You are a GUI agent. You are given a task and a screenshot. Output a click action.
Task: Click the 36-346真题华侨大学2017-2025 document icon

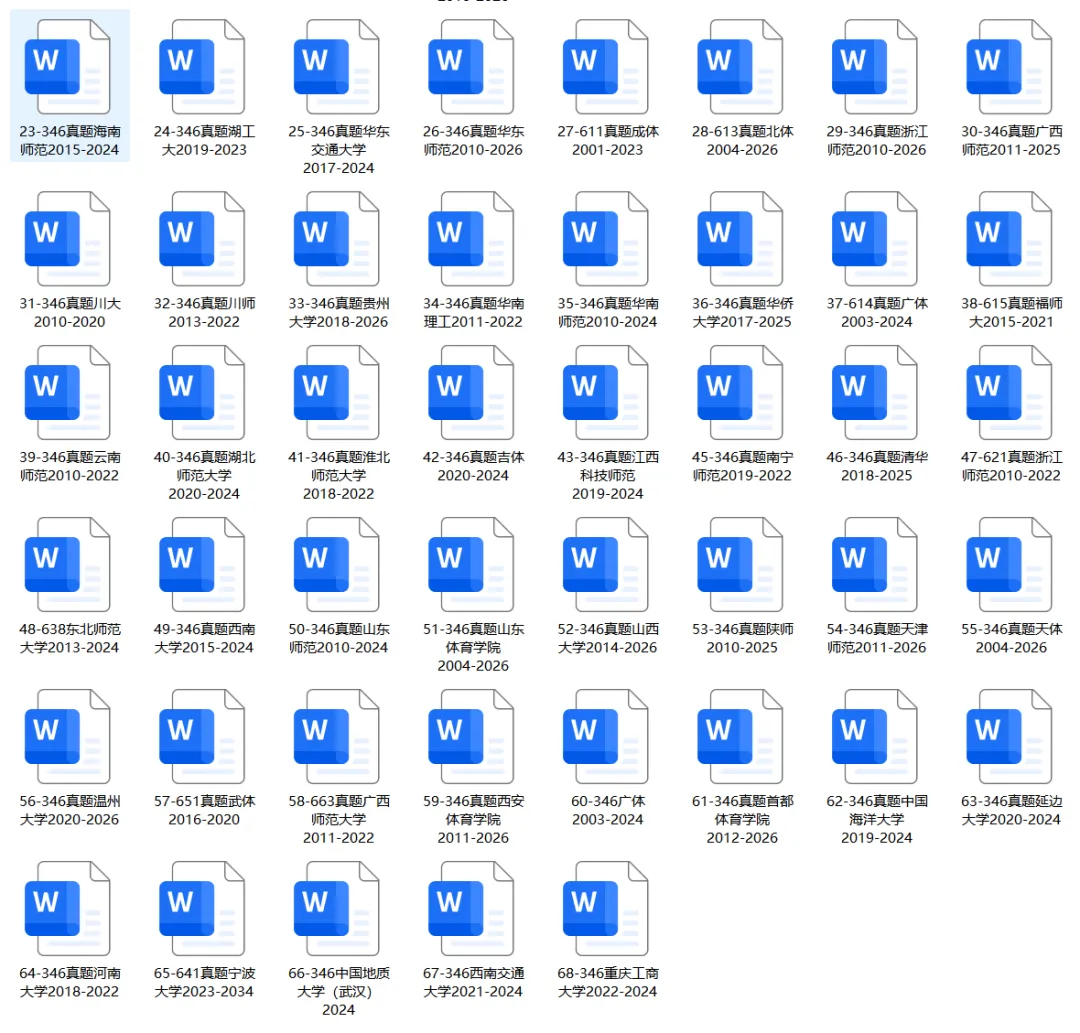tap(740, 239)
